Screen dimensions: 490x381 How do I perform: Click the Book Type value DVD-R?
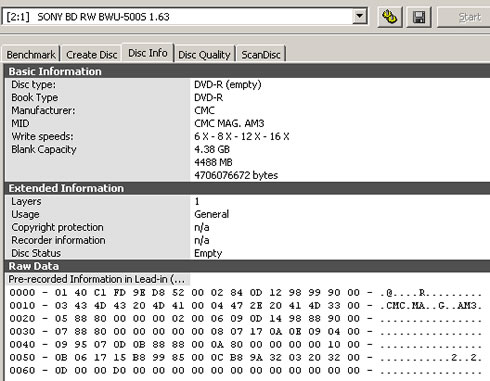click(209, 97)
